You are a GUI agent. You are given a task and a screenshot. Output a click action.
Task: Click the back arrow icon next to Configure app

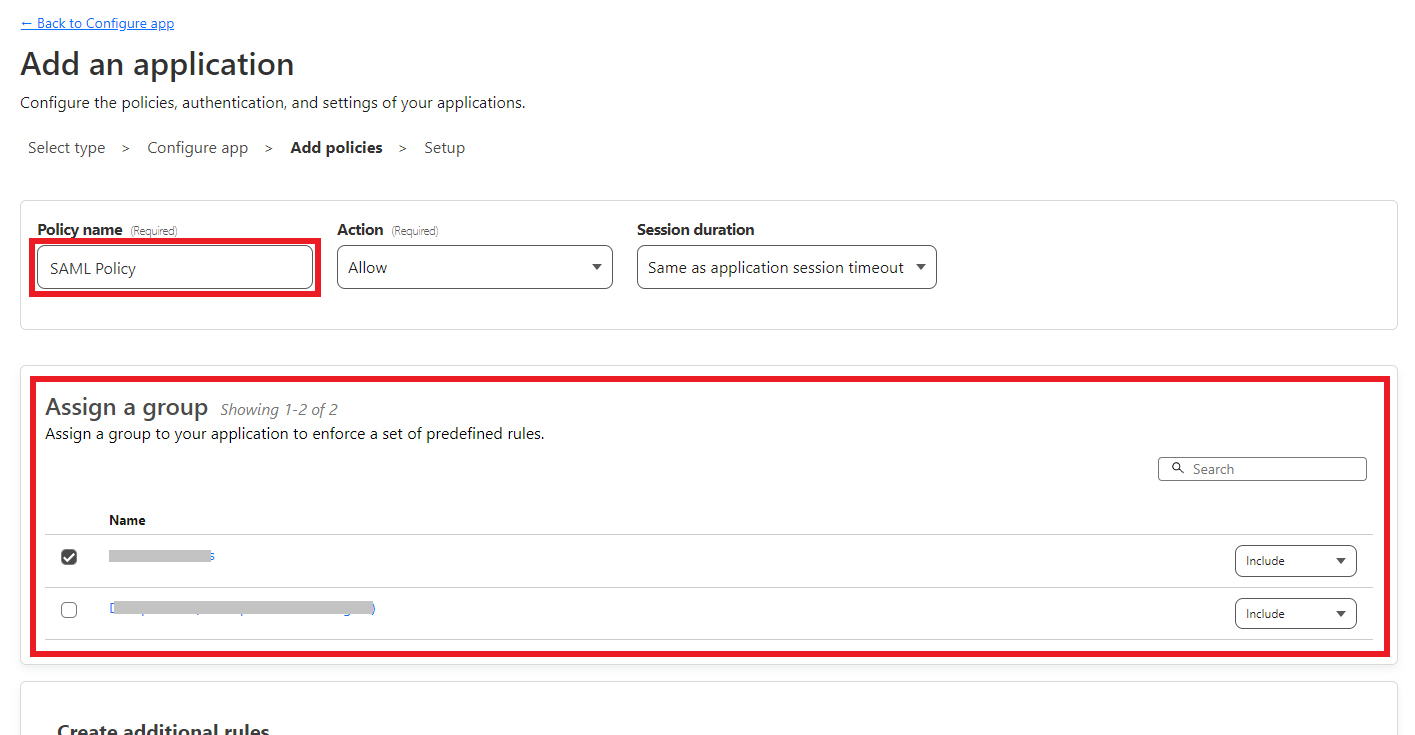(x=25, y=22)
